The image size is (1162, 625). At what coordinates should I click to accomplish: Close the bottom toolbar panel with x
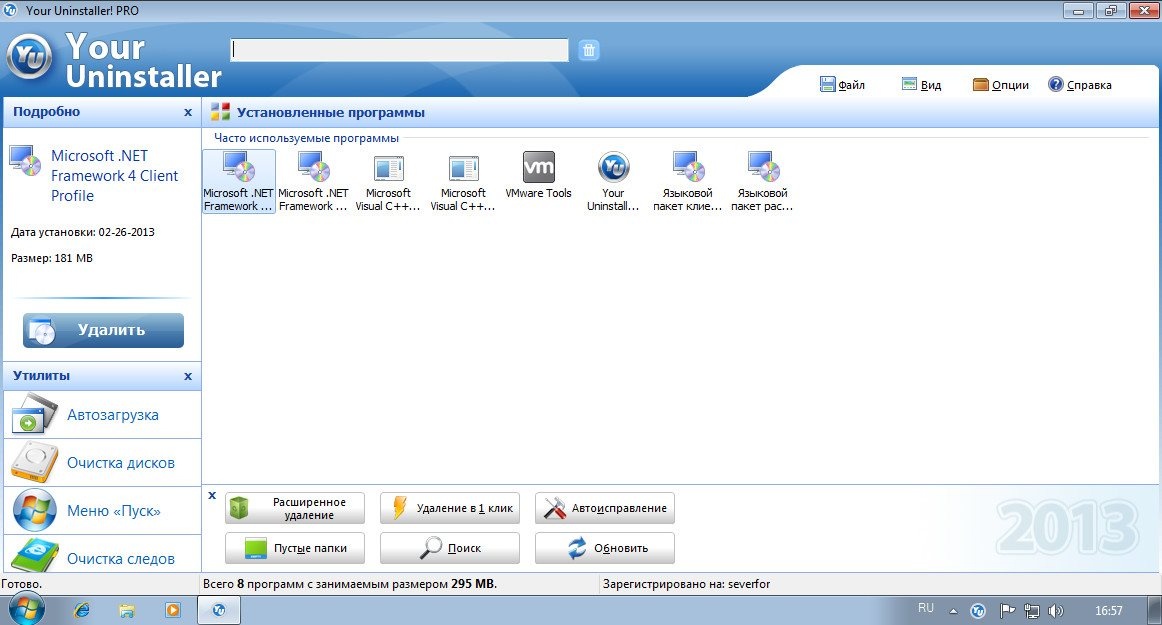click(x=212, y=495)
